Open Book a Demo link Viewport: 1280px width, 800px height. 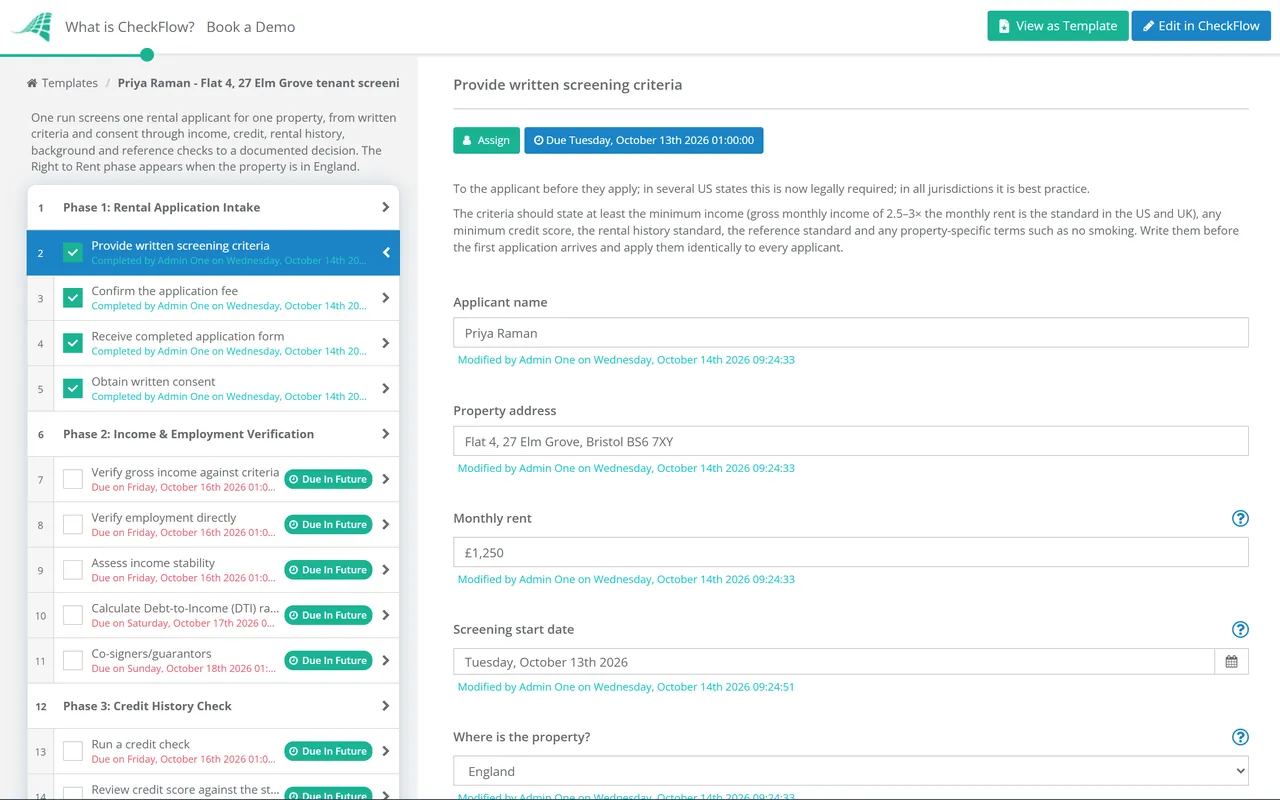click(x=251, y=27)
